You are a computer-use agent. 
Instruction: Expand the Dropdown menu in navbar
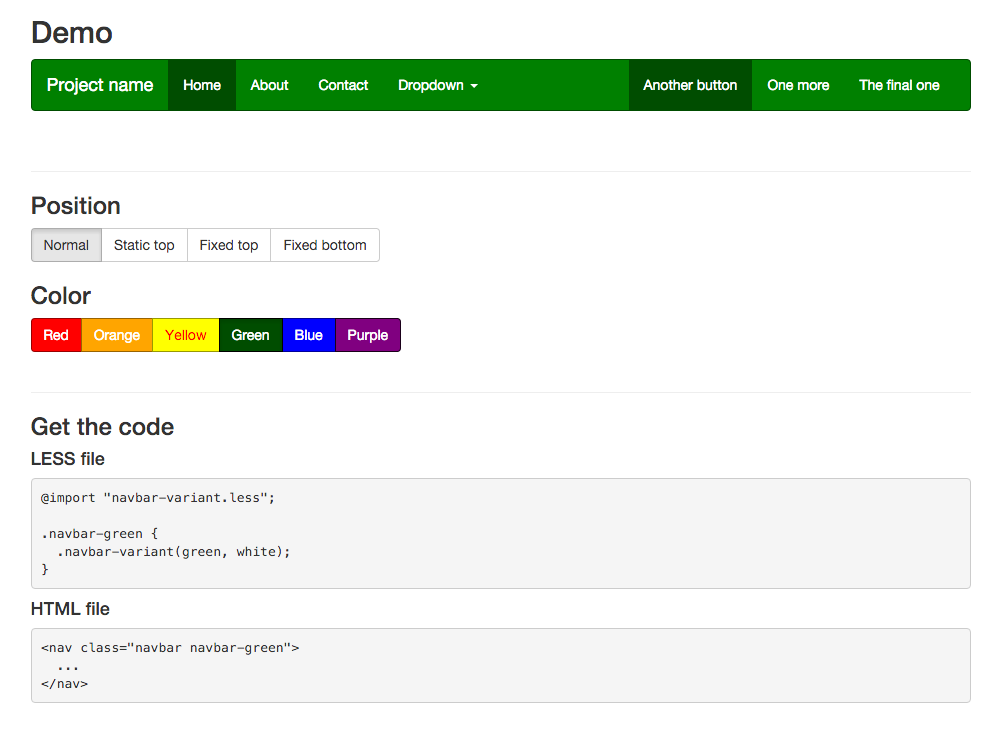[x=438, y=85]
